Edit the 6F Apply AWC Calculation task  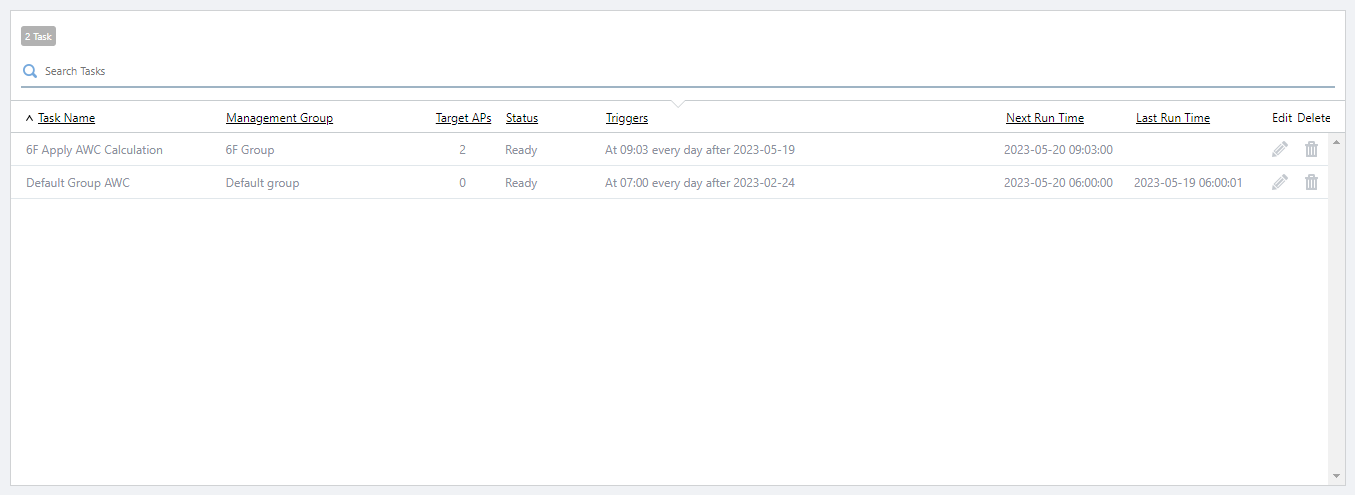[1279, 150]
